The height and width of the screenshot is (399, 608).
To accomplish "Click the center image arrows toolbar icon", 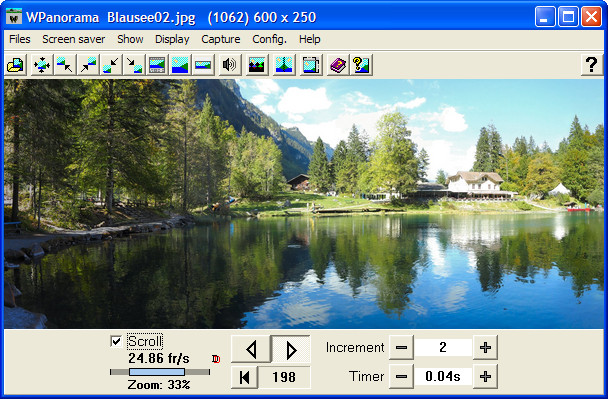I will coord(41,64).
